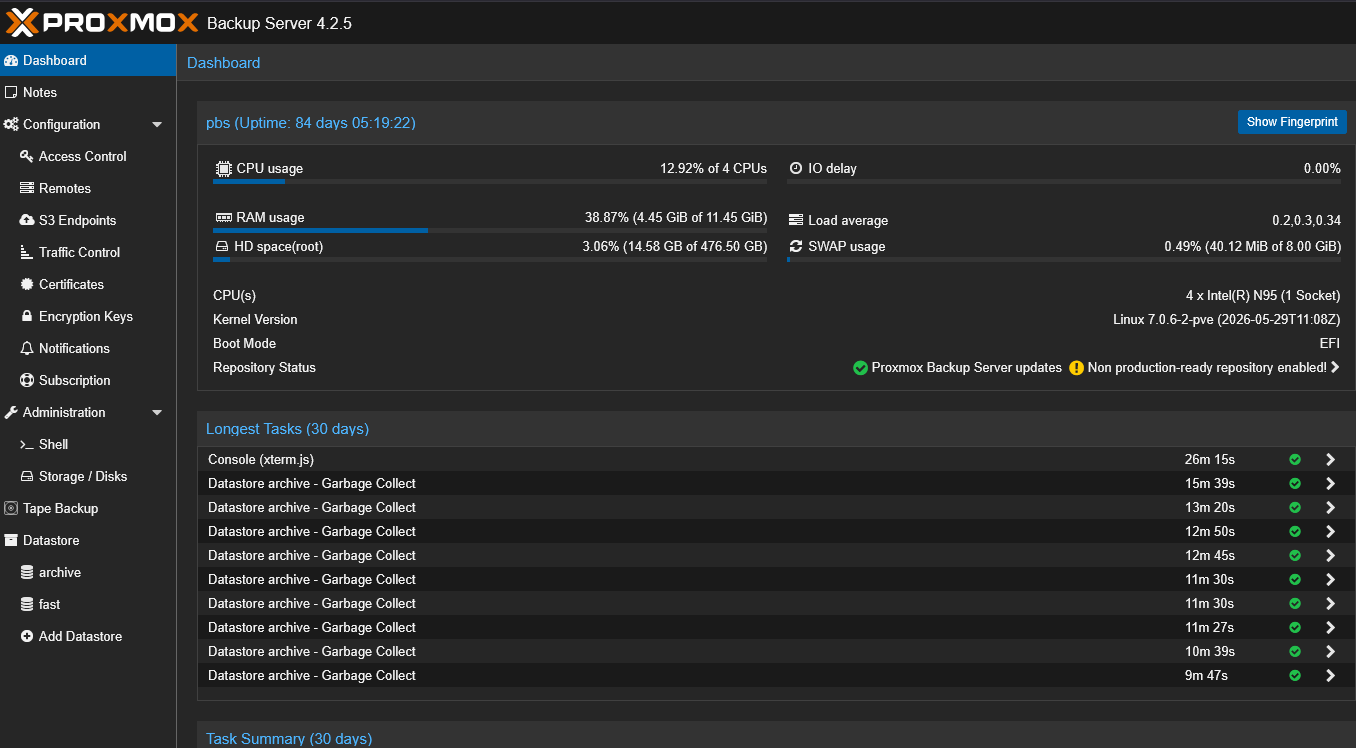The image size is (1356, 748).
Task: Click the Show Fingerprint button
Action: (1292, 122)
